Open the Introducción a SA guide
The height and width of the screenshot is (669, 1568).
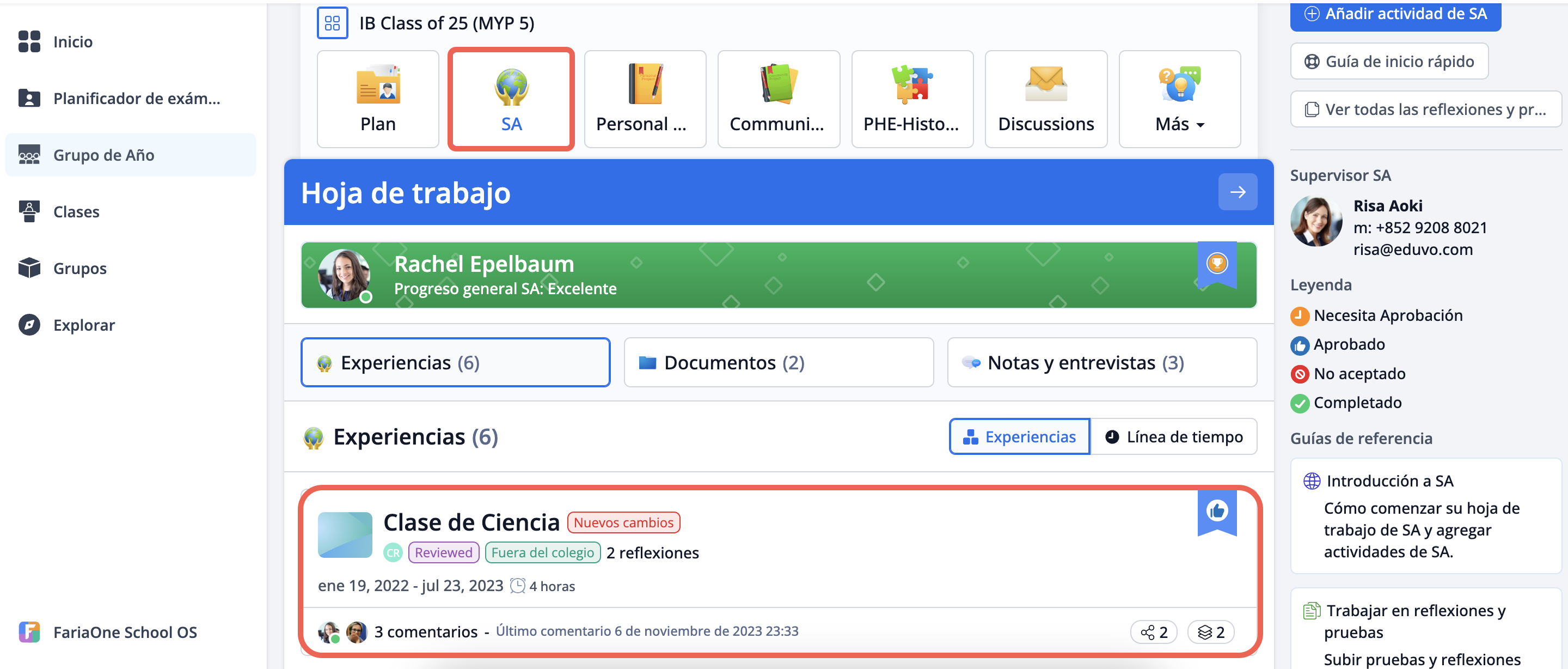coord(1389,481)
